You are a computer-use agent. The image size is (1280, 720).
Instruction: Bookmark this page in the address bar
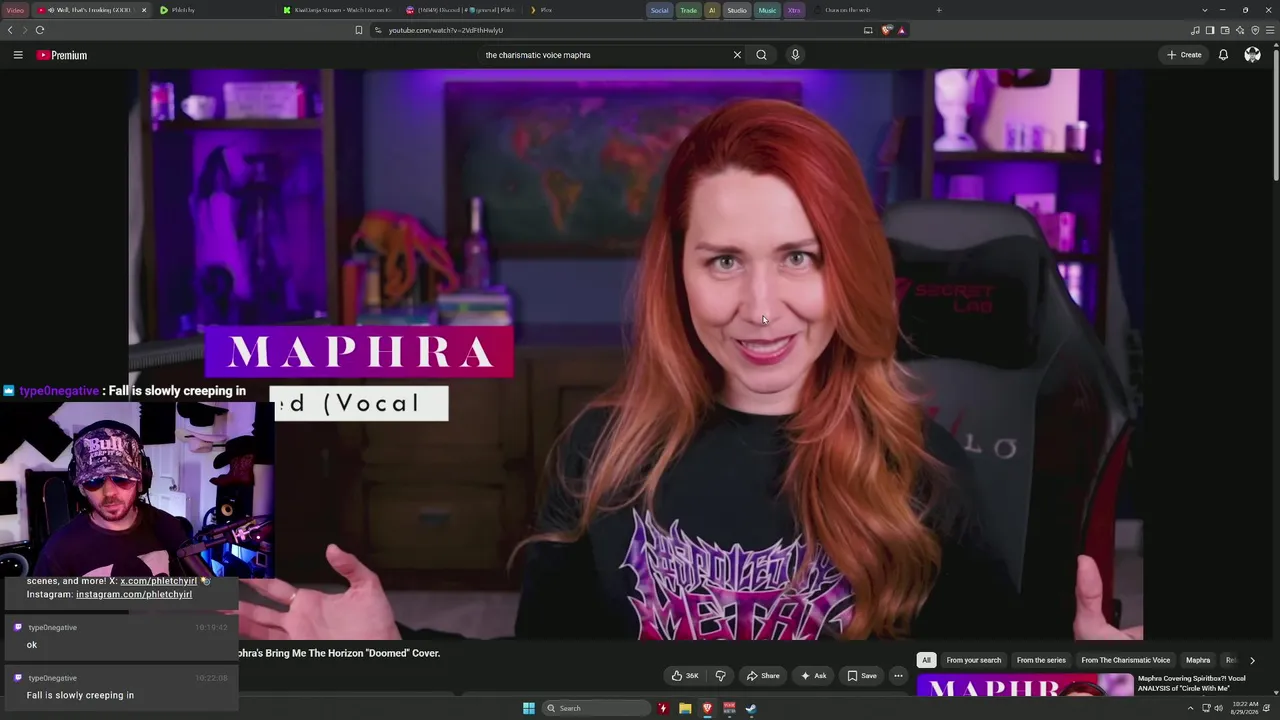click(x=359, y=30)
